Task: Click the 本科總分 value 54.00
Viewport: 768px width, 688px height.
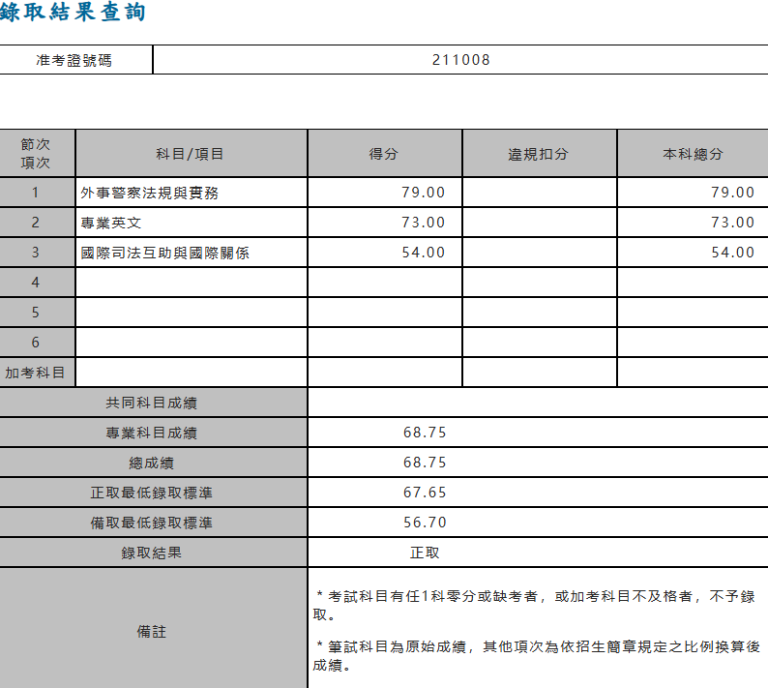Action: (733, 252)
